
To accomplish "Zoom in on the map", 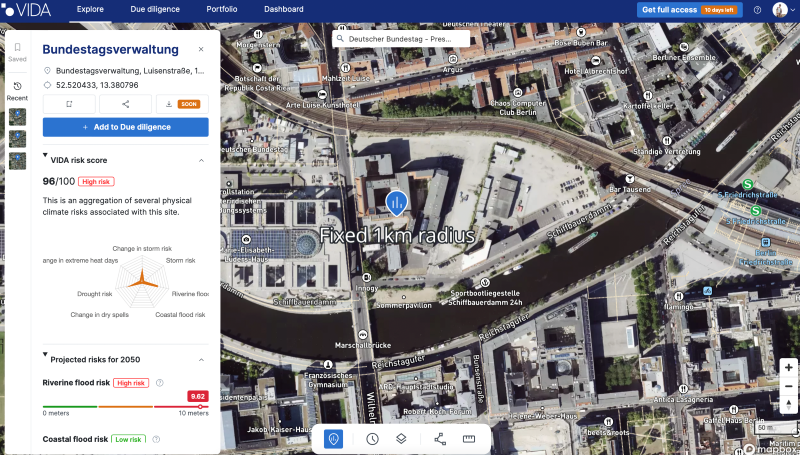I will 789,368.
